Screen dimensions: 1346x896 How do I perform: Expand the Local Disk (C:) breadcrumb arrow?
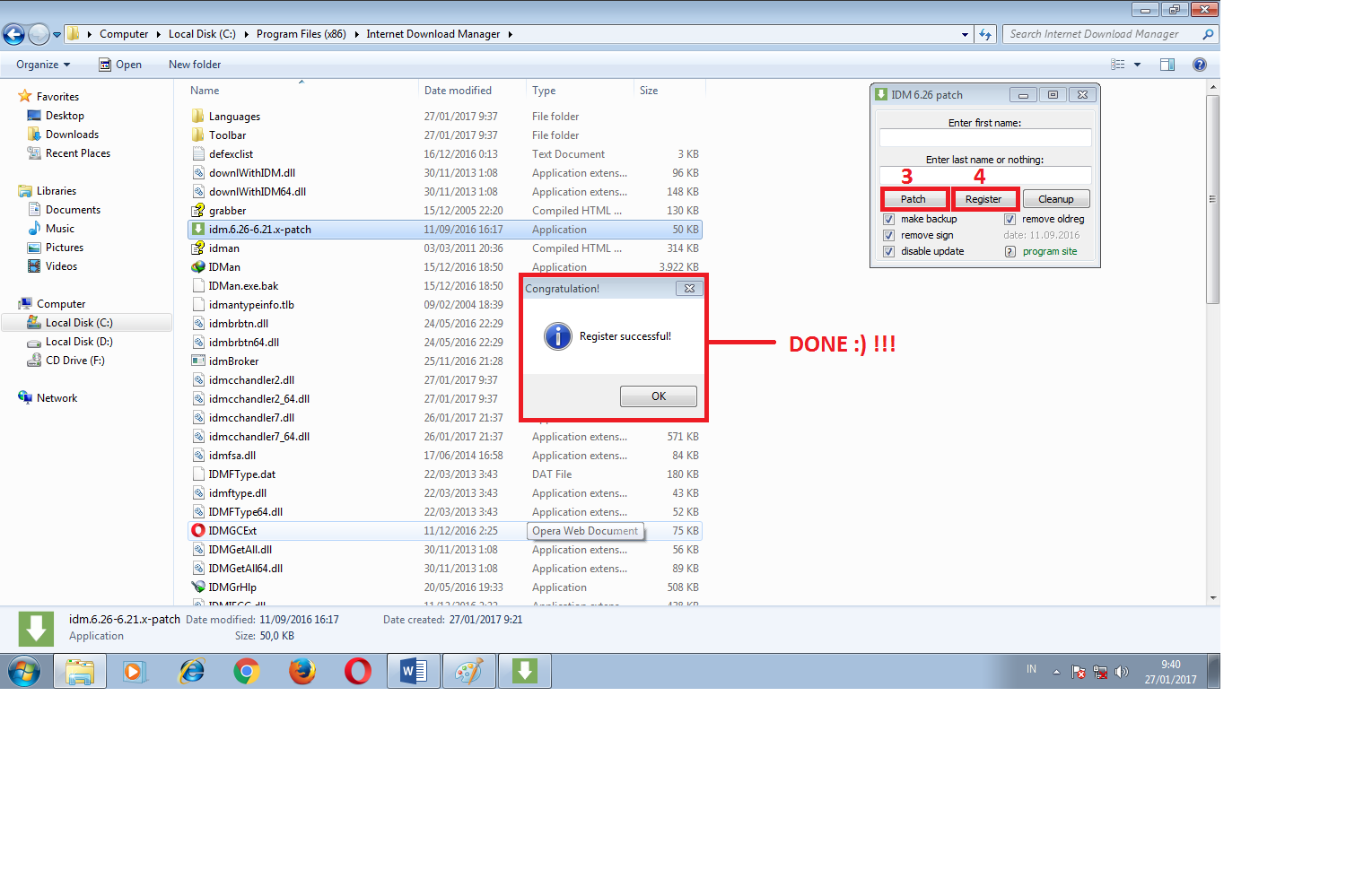pyautogui.click(x=246, y=34)
